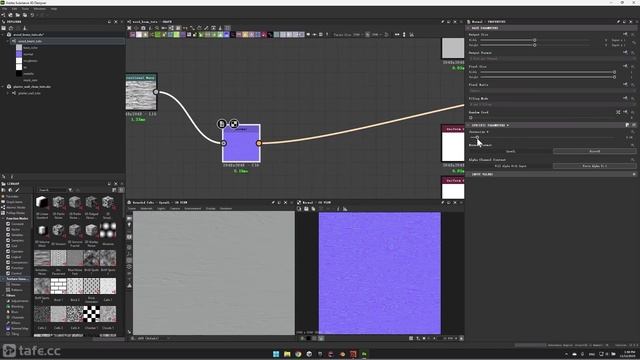
Task: Select Normal Map filter category in Library
Action: (x=20, y=329)
